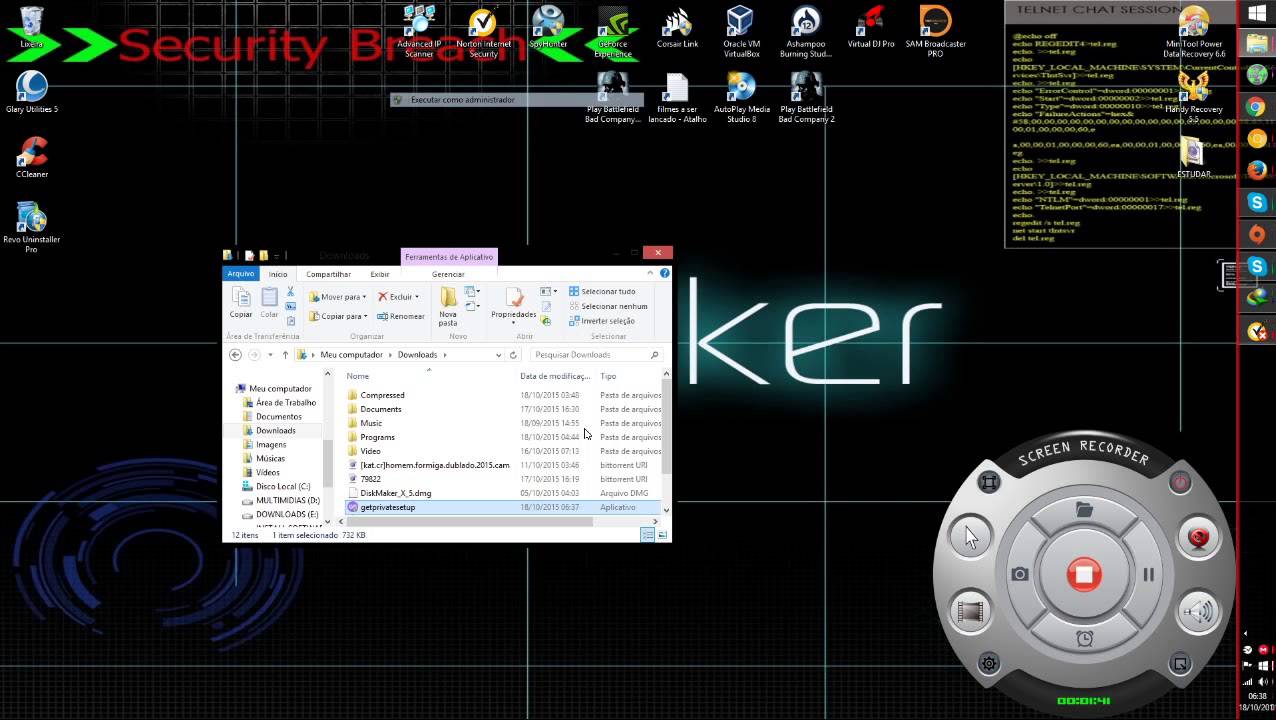Switch to the Início ribbon tab
Screen dimensions: 1276x720
coord(278,274)
